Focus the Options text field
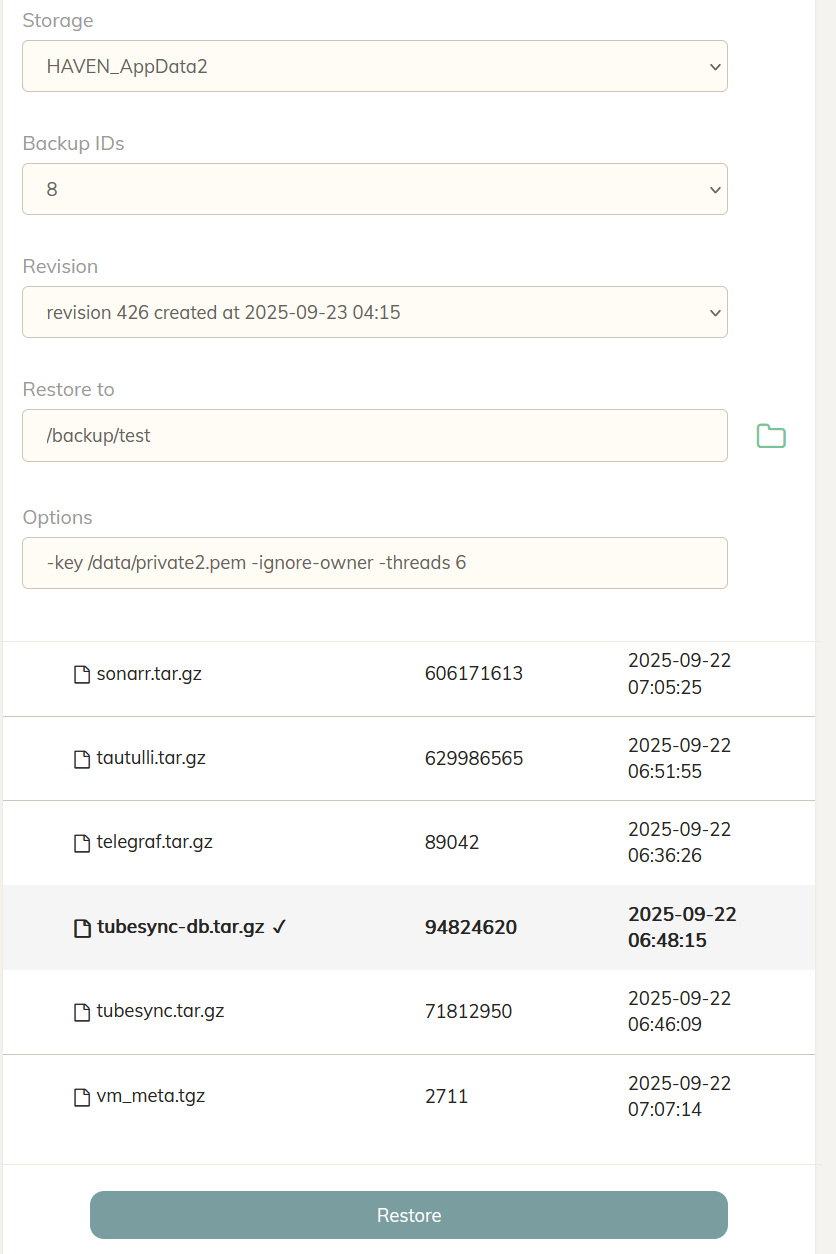Image resolution: width=836 pixels, height=1254 pixels. [374, 563]
